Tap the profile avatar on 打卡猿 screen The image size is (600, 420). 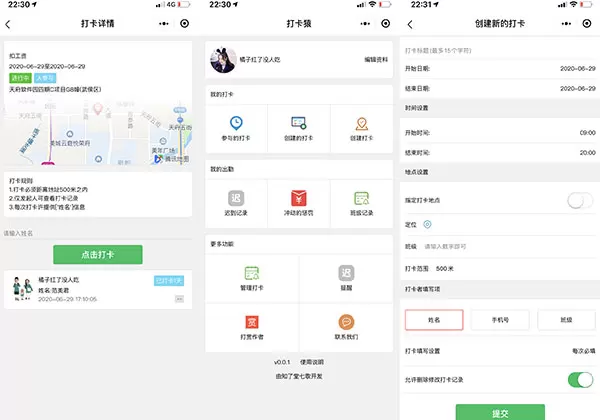pyautogui.click(x=223, y=60)
